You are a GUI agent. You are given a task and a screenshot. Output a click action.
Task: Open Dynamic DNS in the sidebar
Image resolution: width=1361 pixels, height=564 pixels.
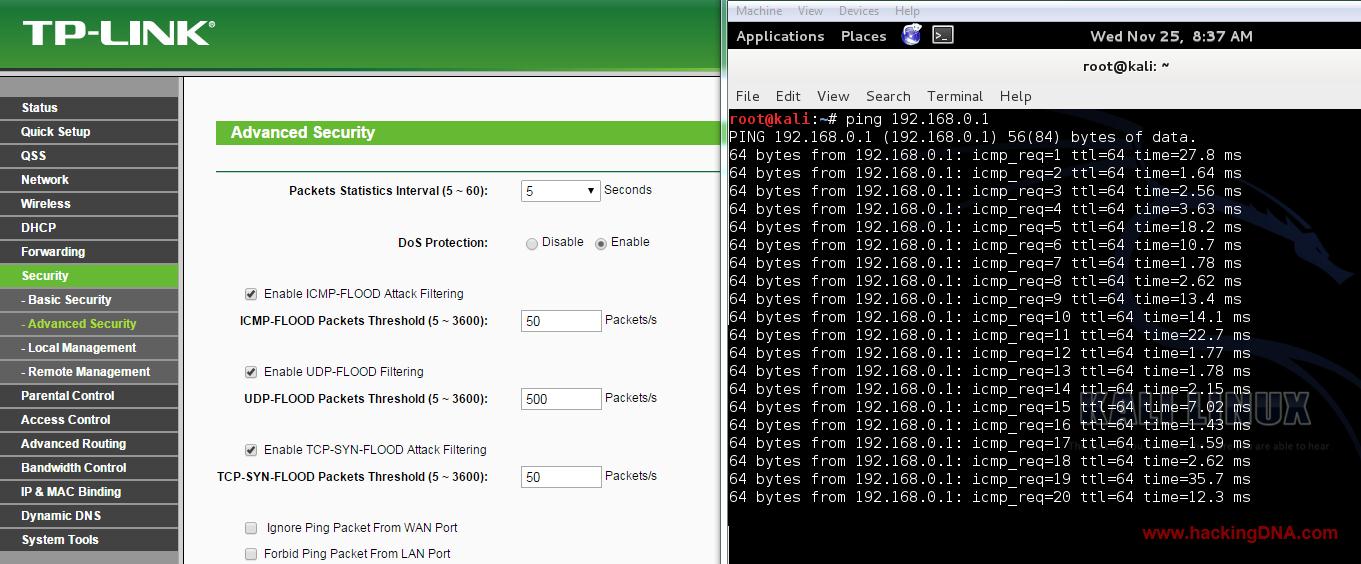coord(89,516)
